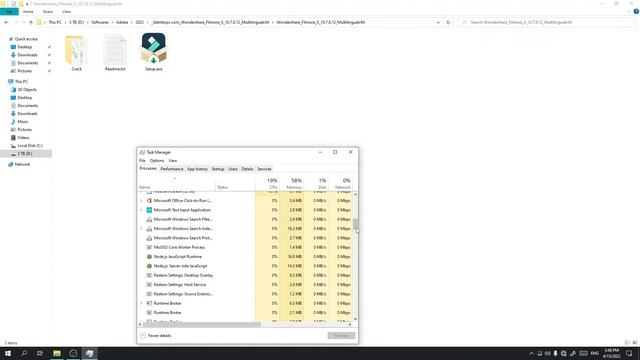The width and height of the screenshot is (640, 360).
Task: Click Adobe in the address breadcrumb
Action: click(x=122, y=22)
